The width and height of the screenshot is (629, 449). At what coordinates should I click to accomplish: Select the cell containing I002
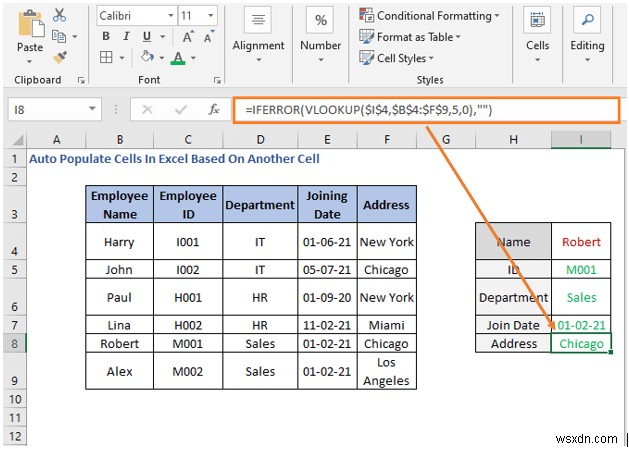[x=188, y=270]
